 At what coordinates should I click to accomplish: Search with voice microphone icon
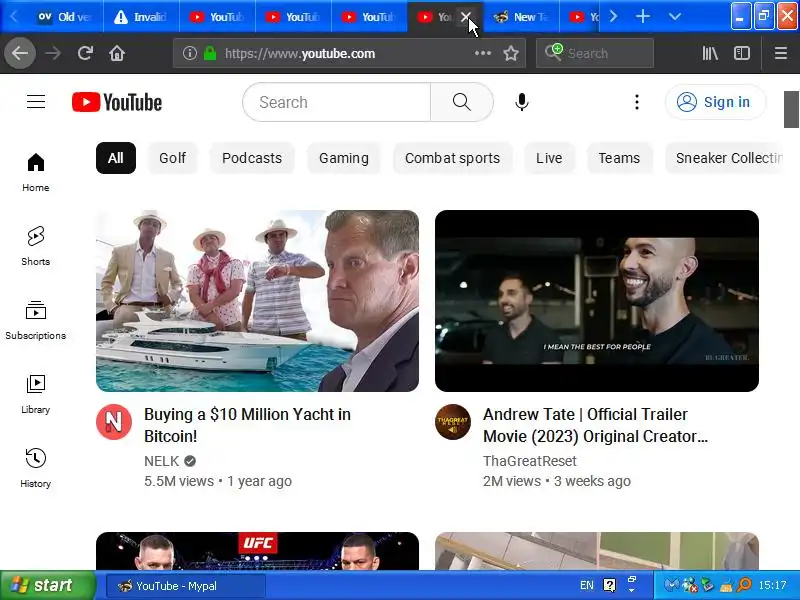coord(521,102)
